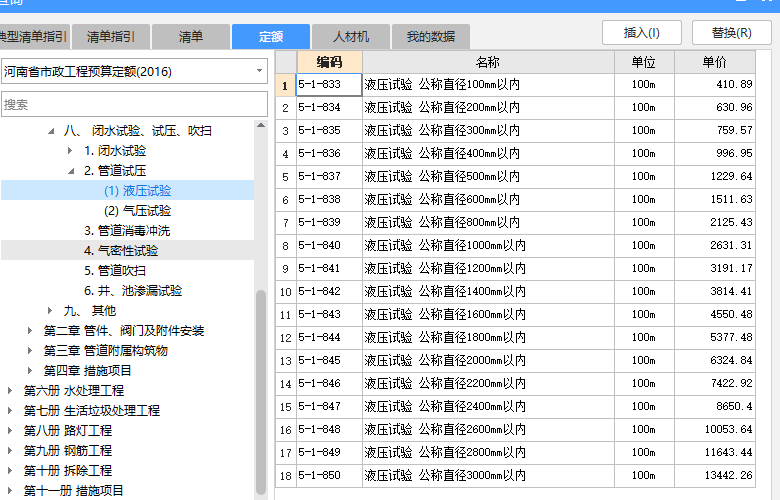Open the 典型清单指引 tab
Viewport: 780px width, 500px height.
tap(34, 37)
